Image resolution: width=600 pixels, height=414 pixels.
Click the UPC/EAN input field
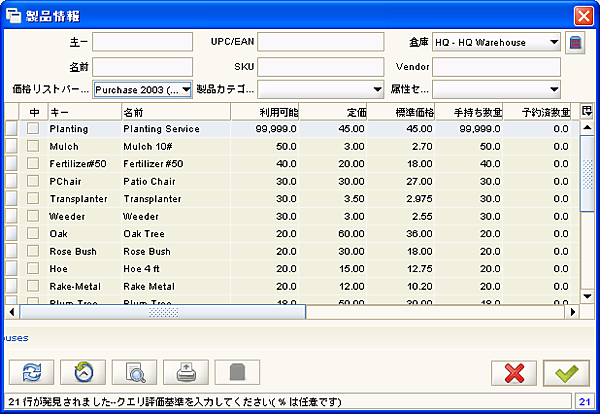pos(320,42)
